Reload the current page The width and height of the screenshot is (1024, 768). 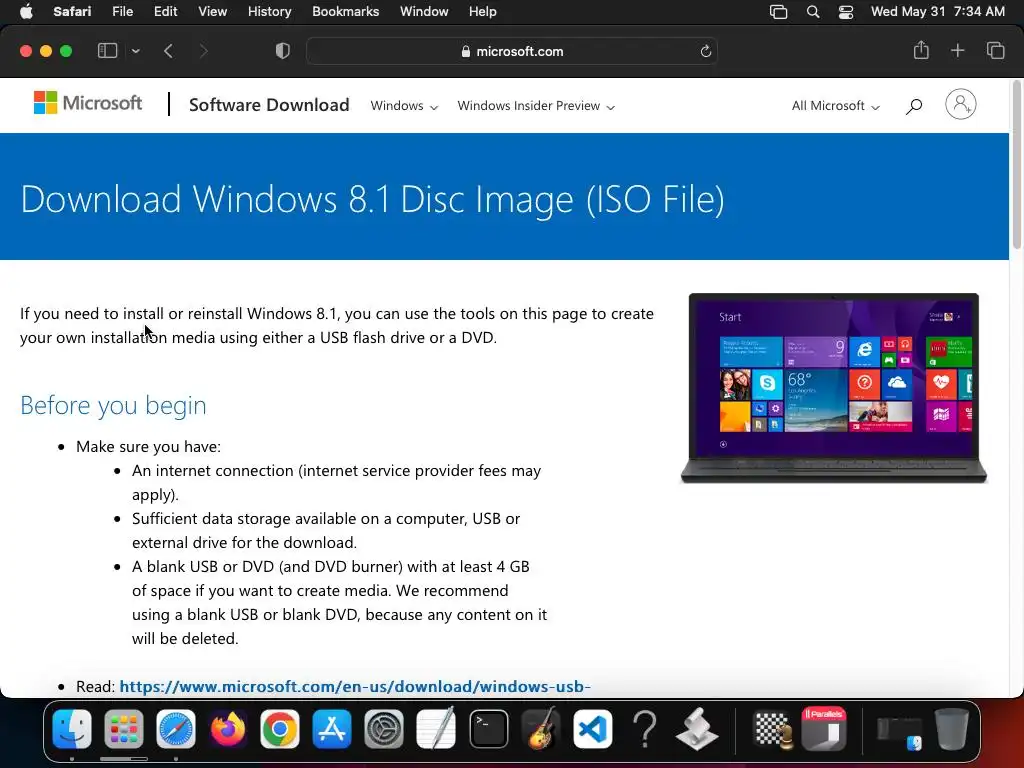pos(705,51)
